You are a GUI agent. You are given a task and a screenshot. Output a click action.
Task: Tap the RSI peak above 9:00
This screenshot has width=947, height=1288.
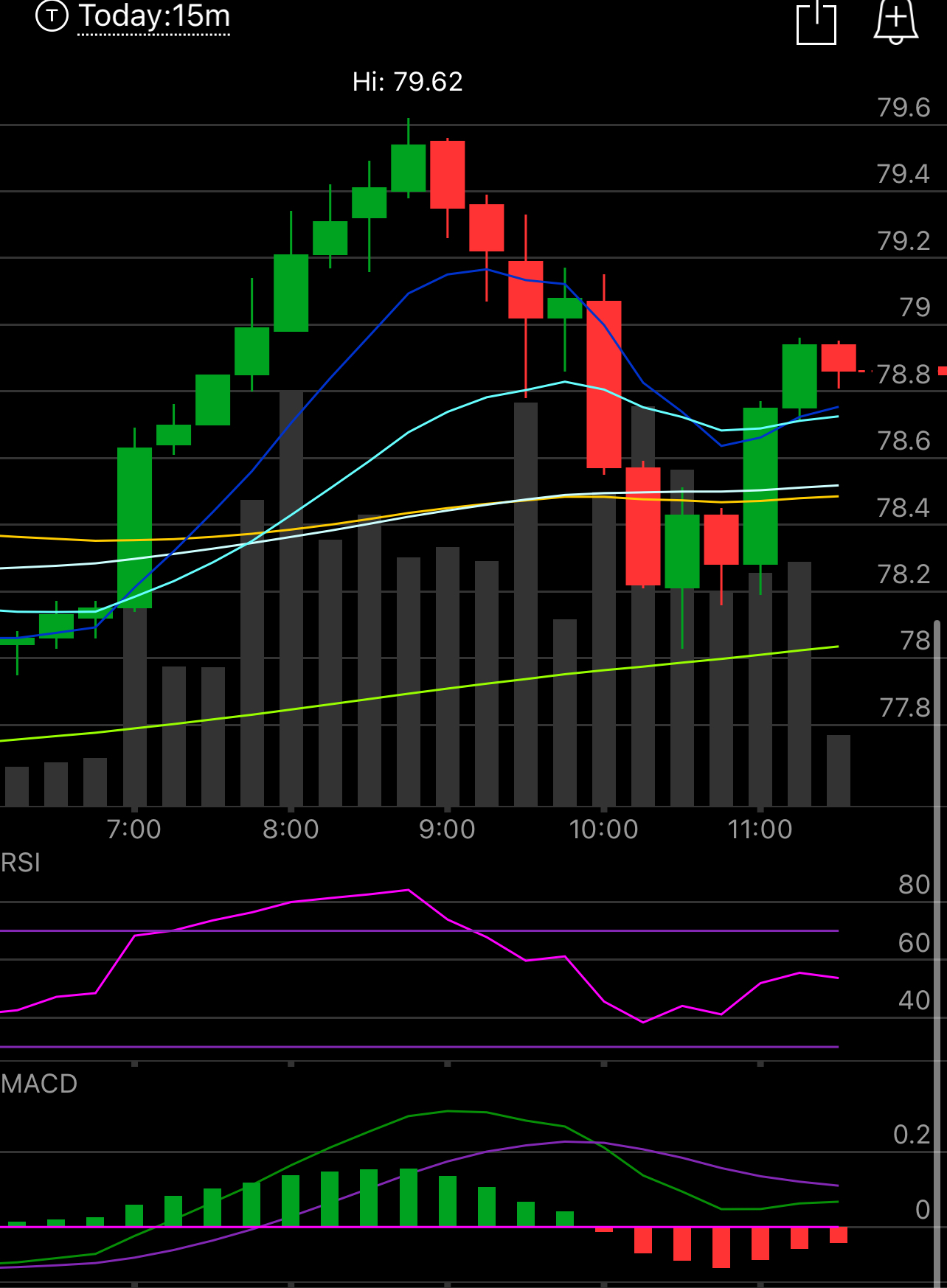click(x=408, y=891)
